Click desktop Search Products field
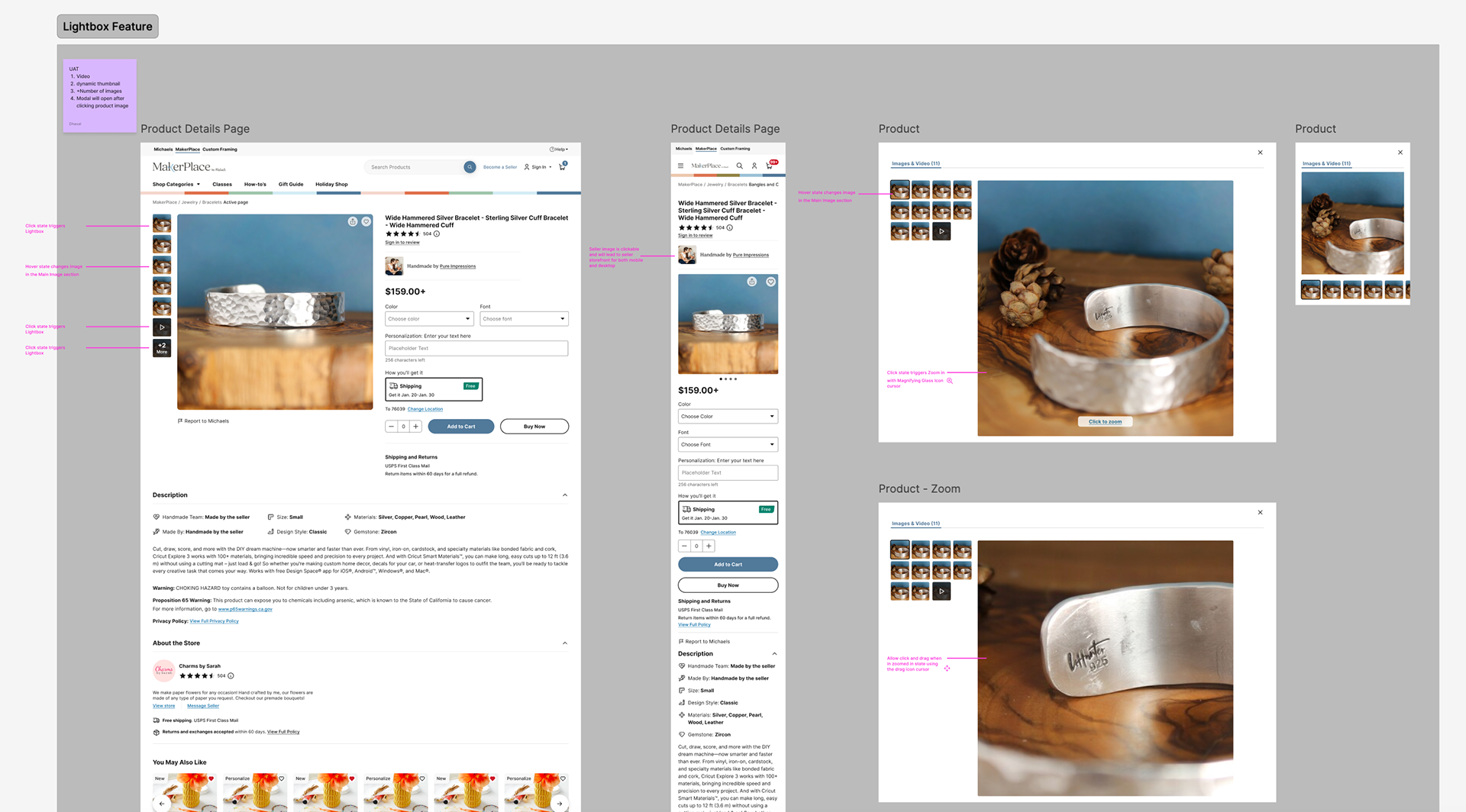1466x812 pixels. tap(416, 167)
